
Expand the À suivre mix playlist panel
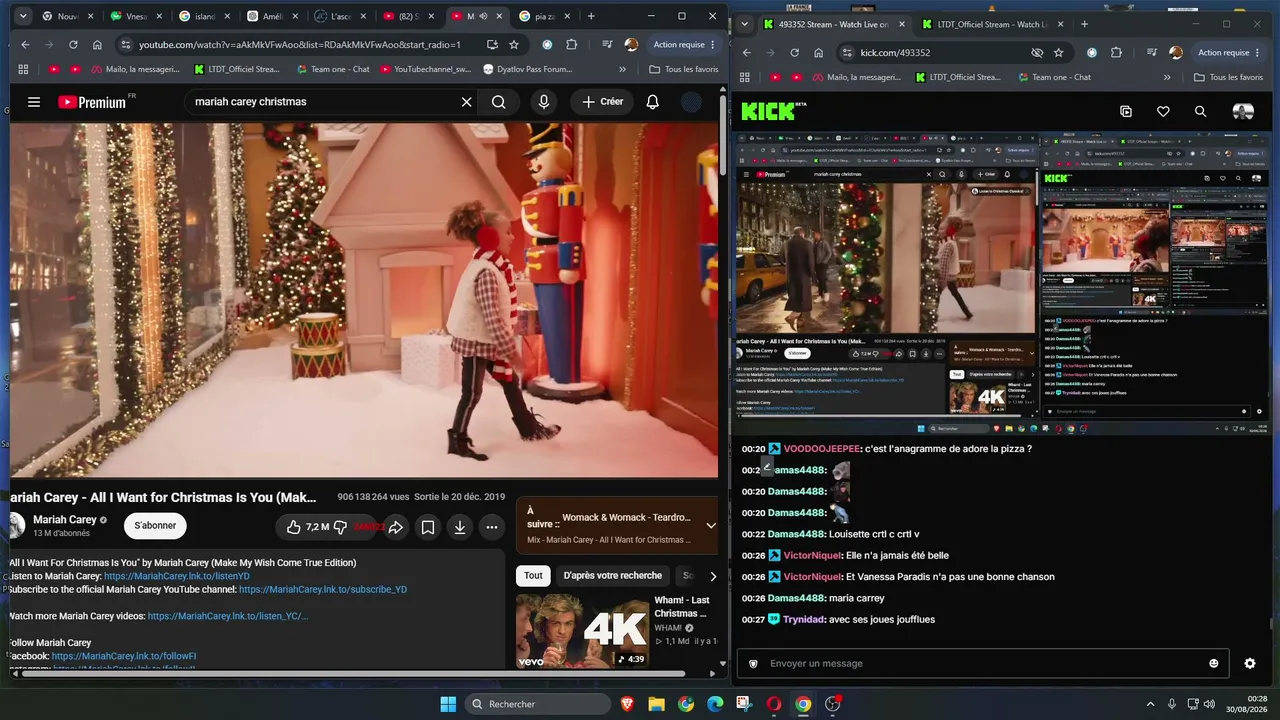[711, 525]
